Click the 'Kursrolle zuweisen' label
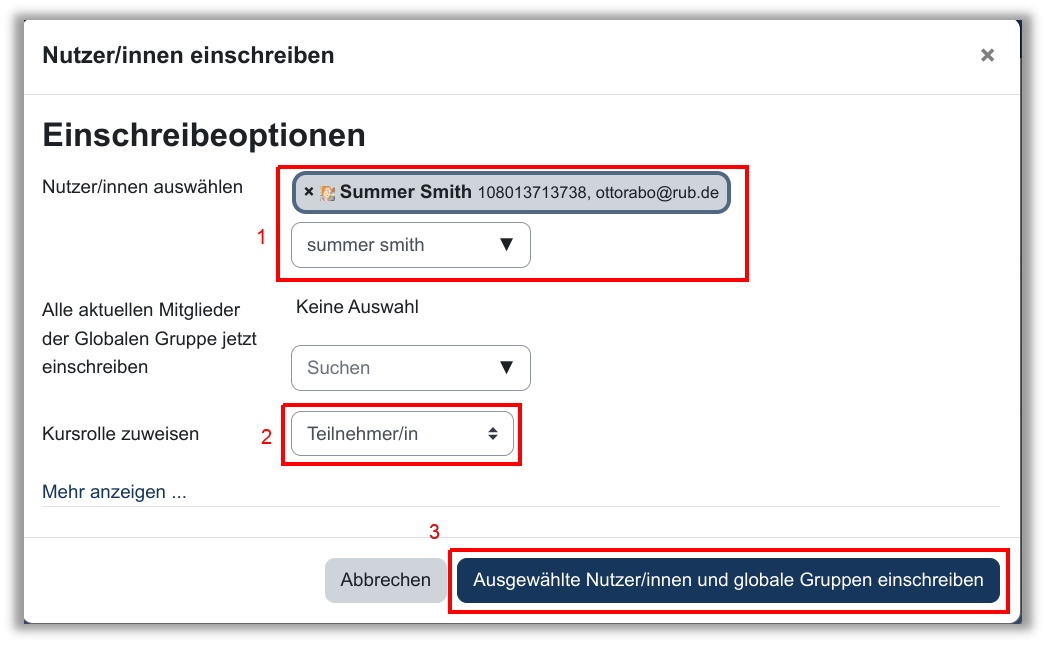Screen dimensions: 1046x646 pos(120,434)
